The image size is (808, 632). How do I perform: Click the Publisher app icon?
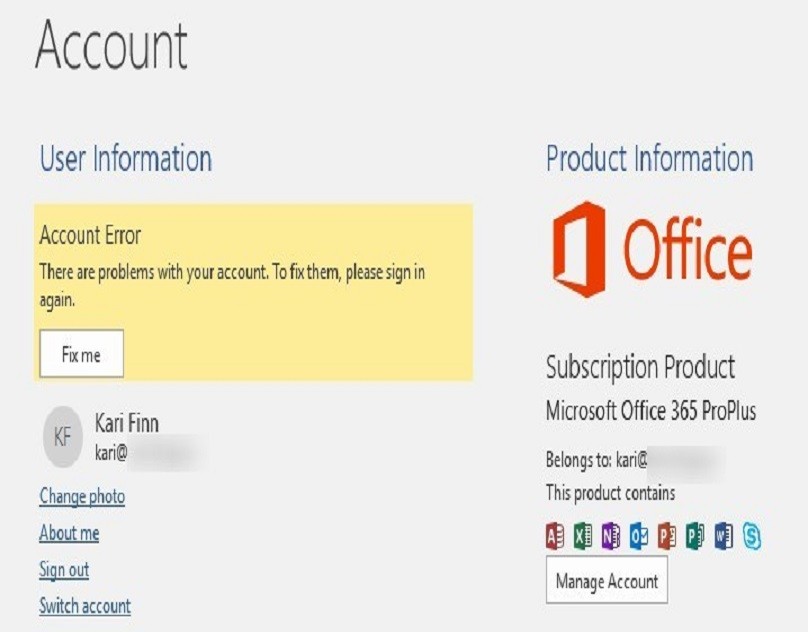[695, 536]
